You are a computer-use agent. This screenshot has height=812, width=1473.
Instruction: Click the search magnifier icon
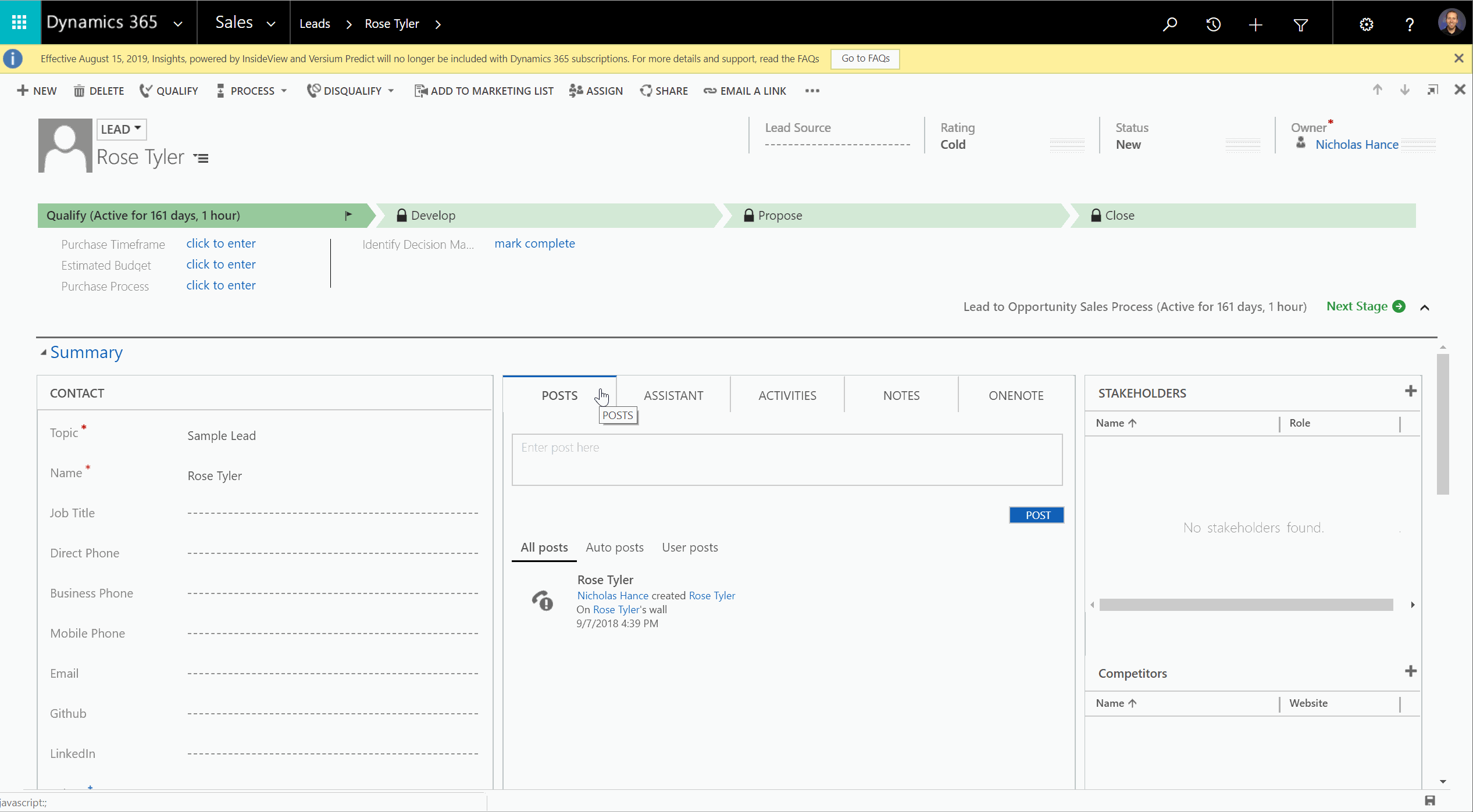coord(1169,24)
